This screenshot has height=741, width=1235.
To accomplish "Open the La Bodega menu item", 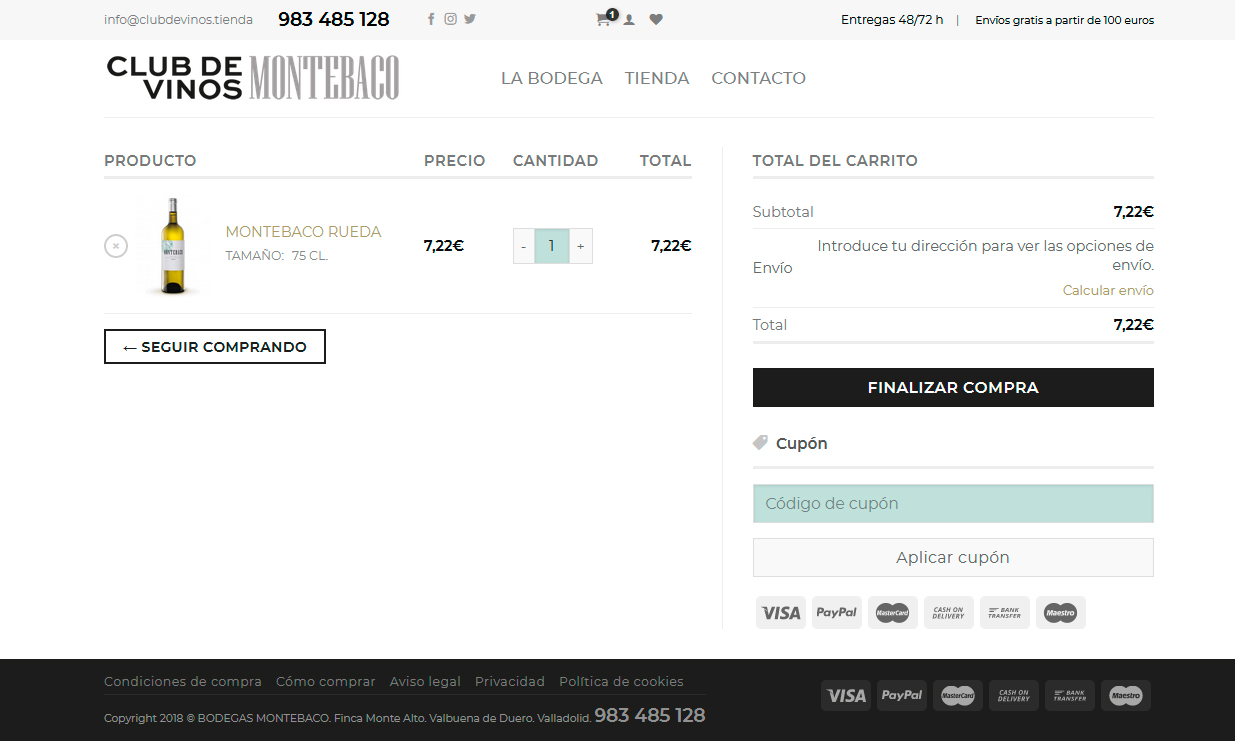I will tap(551, 78).
